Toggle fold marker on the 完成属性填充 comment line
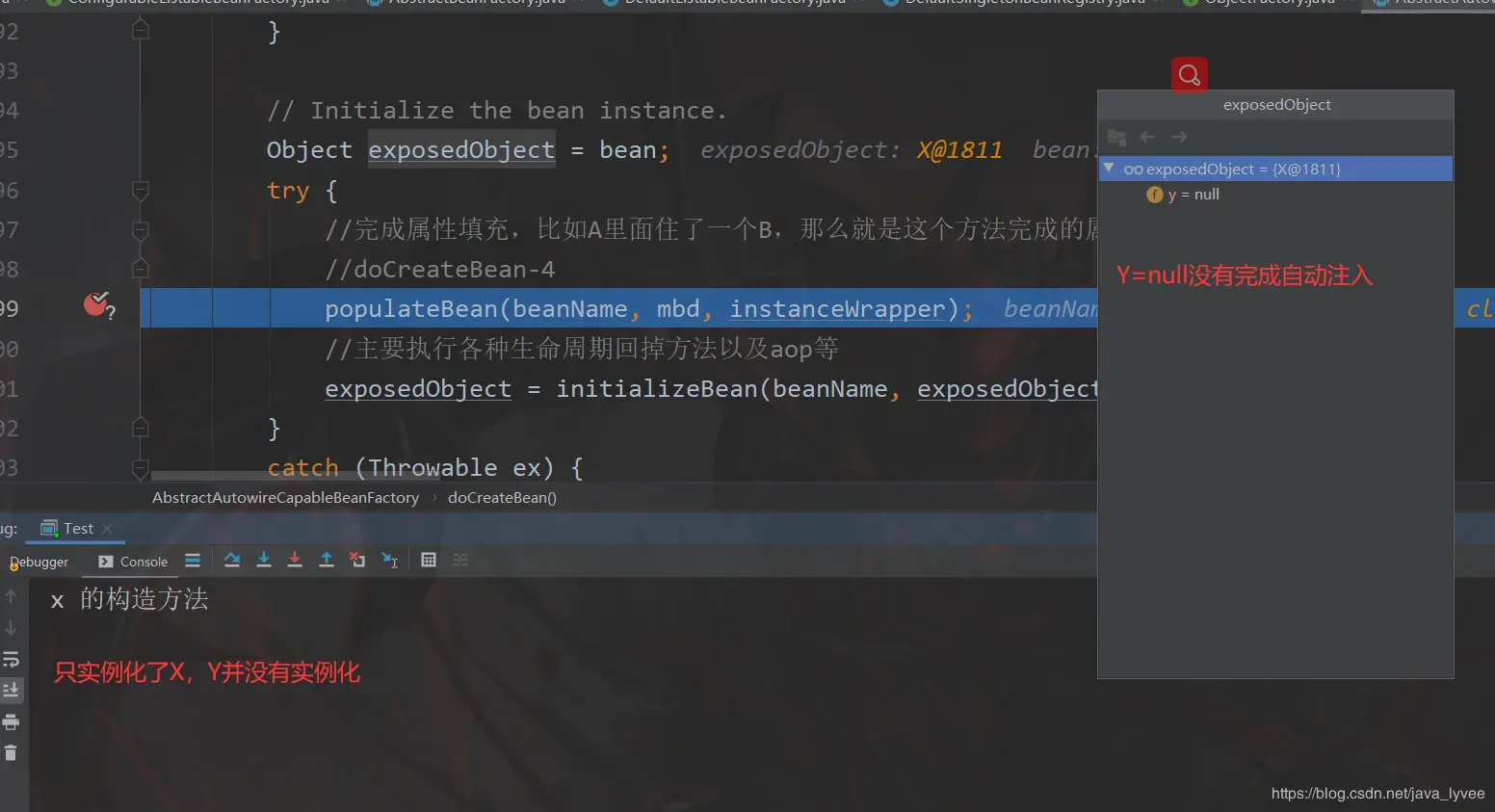Viewport: 1495px width, 812px height. pyautogui.click(x=141, y=230)
